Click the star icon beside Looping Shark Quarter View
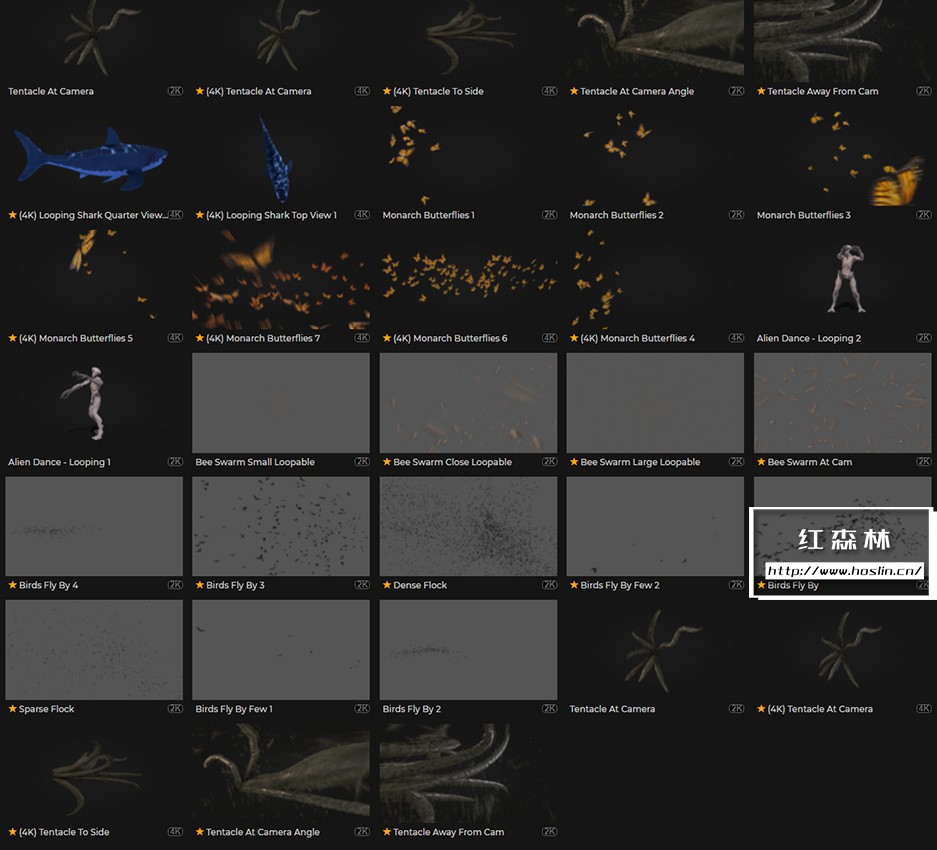This screenshot has width=937, height=850. pyautogui.click(x=12, y=215)
